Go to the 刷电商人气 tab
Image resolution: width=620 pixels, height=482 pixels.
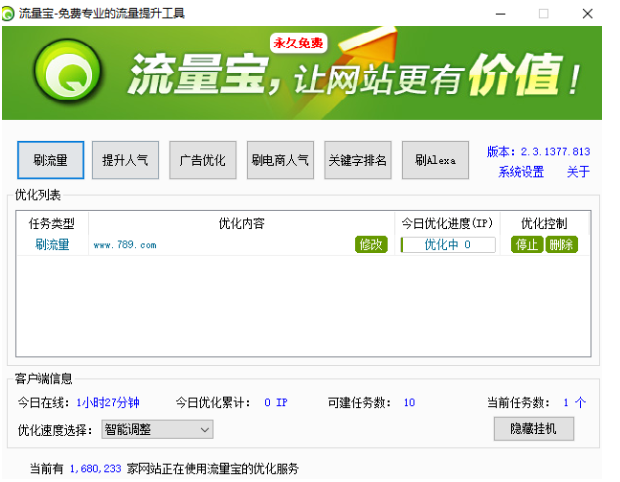(280, 160)
